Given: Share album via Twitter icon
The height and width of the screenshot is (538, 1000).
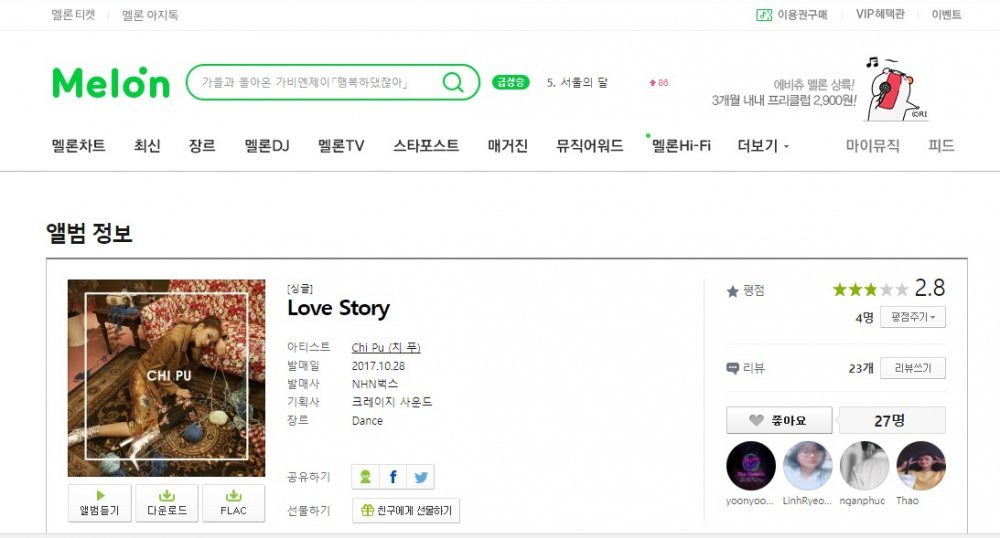Looking at the screenshot, I should [x=421, y=477].
